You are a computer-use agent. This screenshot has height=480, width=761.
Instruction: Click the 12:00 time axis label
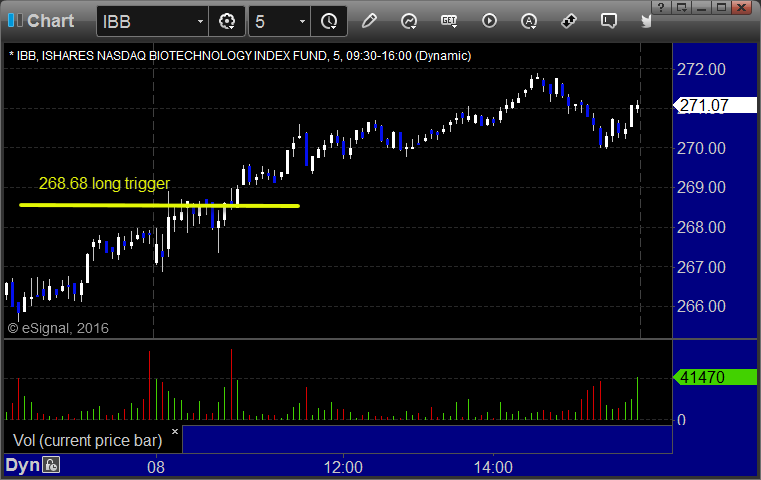(x=343, y=467)
